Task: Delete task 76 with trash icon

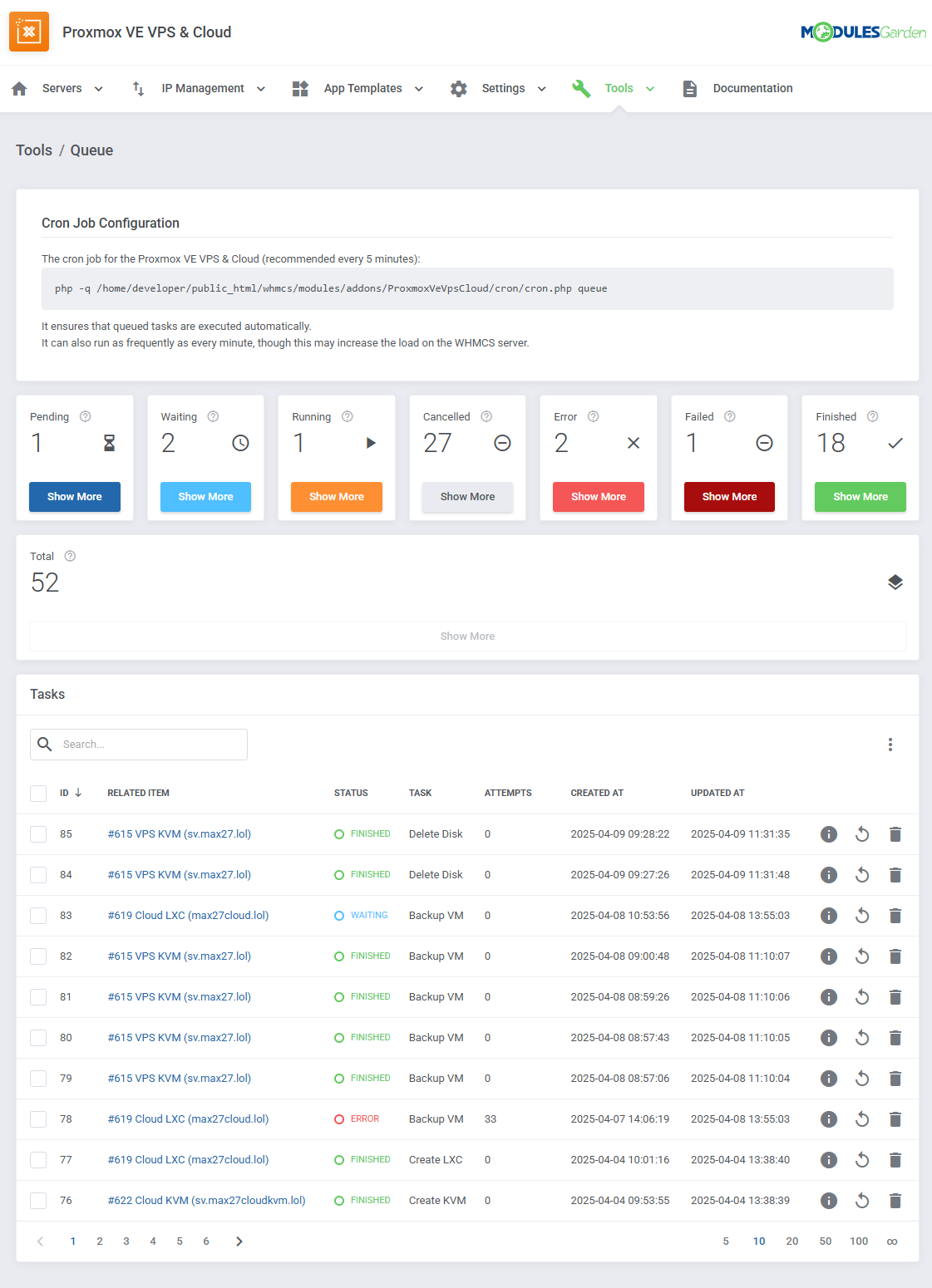Action: (895, 1201)
